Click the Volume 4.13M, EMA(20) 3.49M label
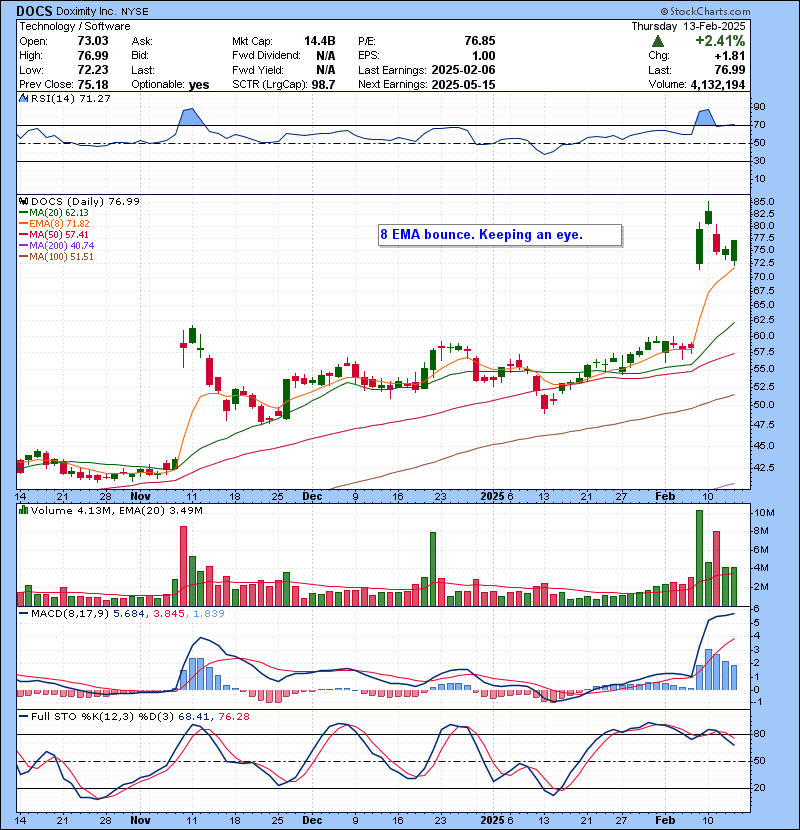 [116, 510]
